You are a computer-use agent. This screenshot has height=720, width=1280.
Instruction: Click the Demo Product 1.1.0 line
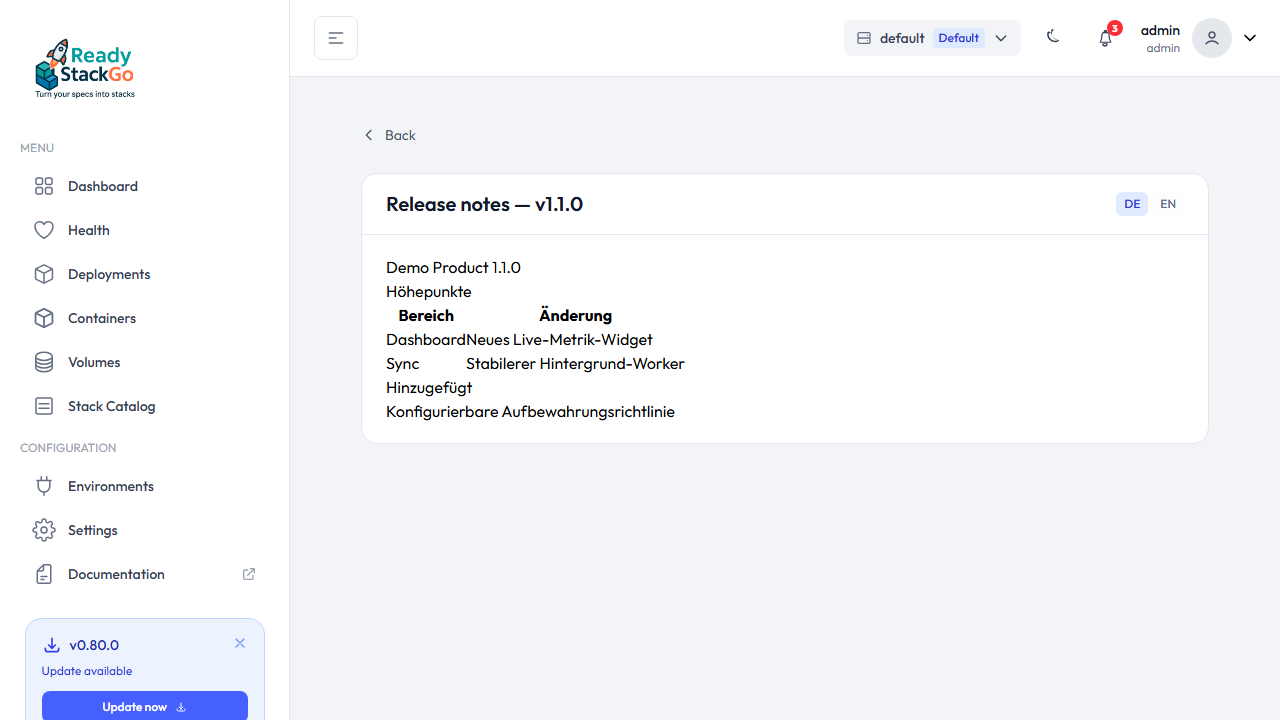[453, 267]
